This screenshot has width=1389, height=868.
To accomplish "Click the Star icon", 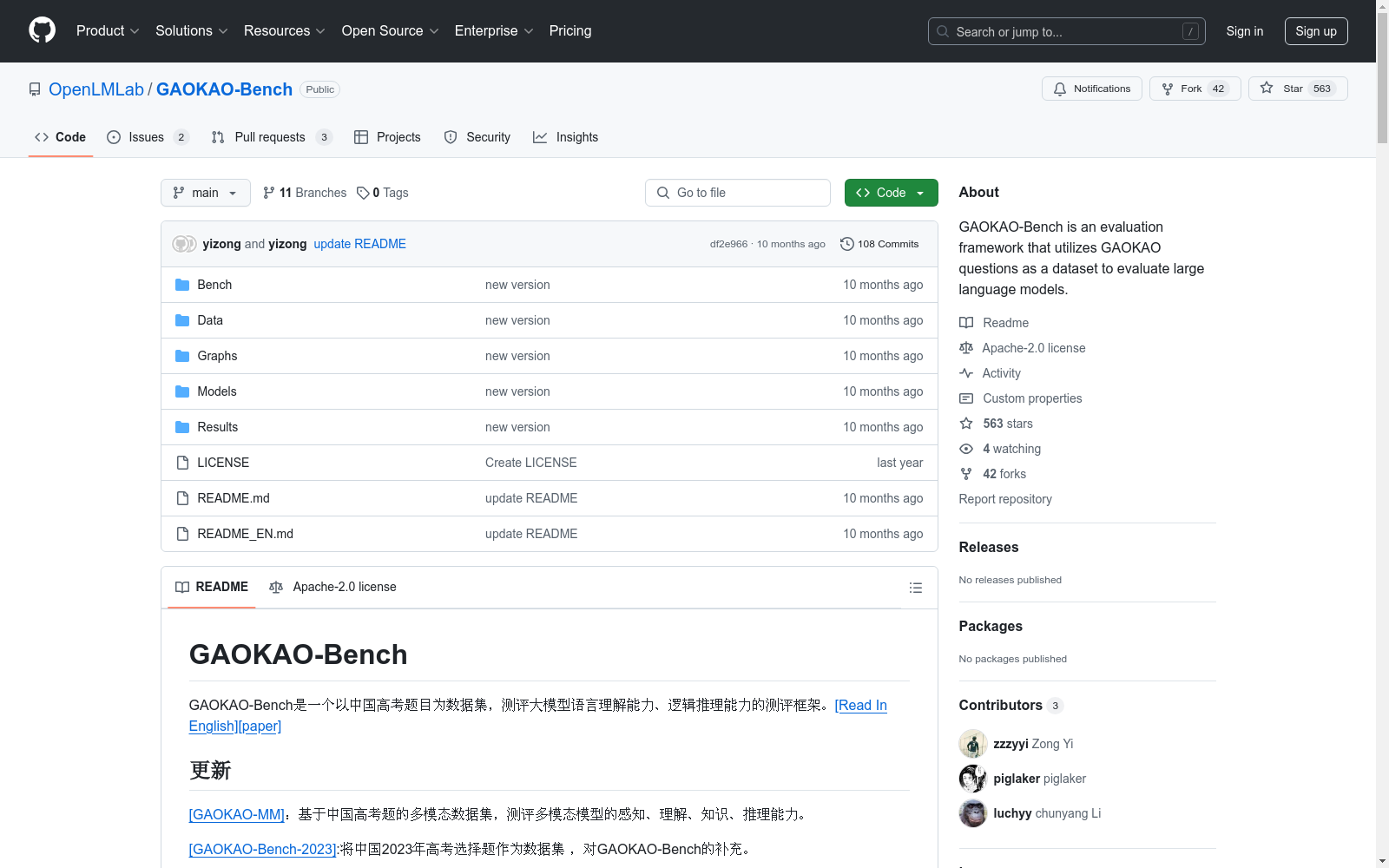I will tap(1267, 89).
